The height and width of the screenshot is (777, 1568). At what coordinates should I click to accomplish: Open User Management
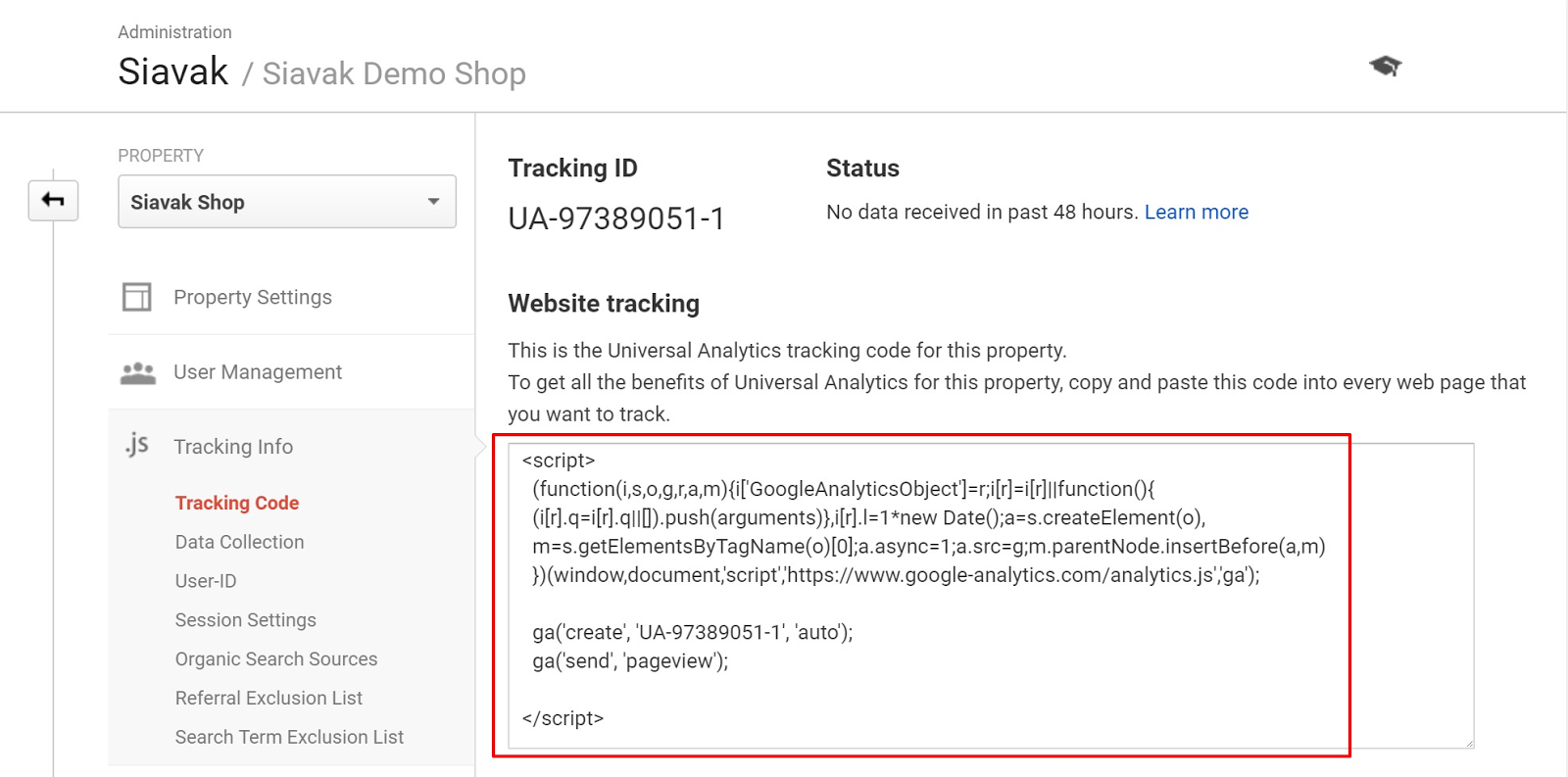pyautogui.click(x=258, y=372)
